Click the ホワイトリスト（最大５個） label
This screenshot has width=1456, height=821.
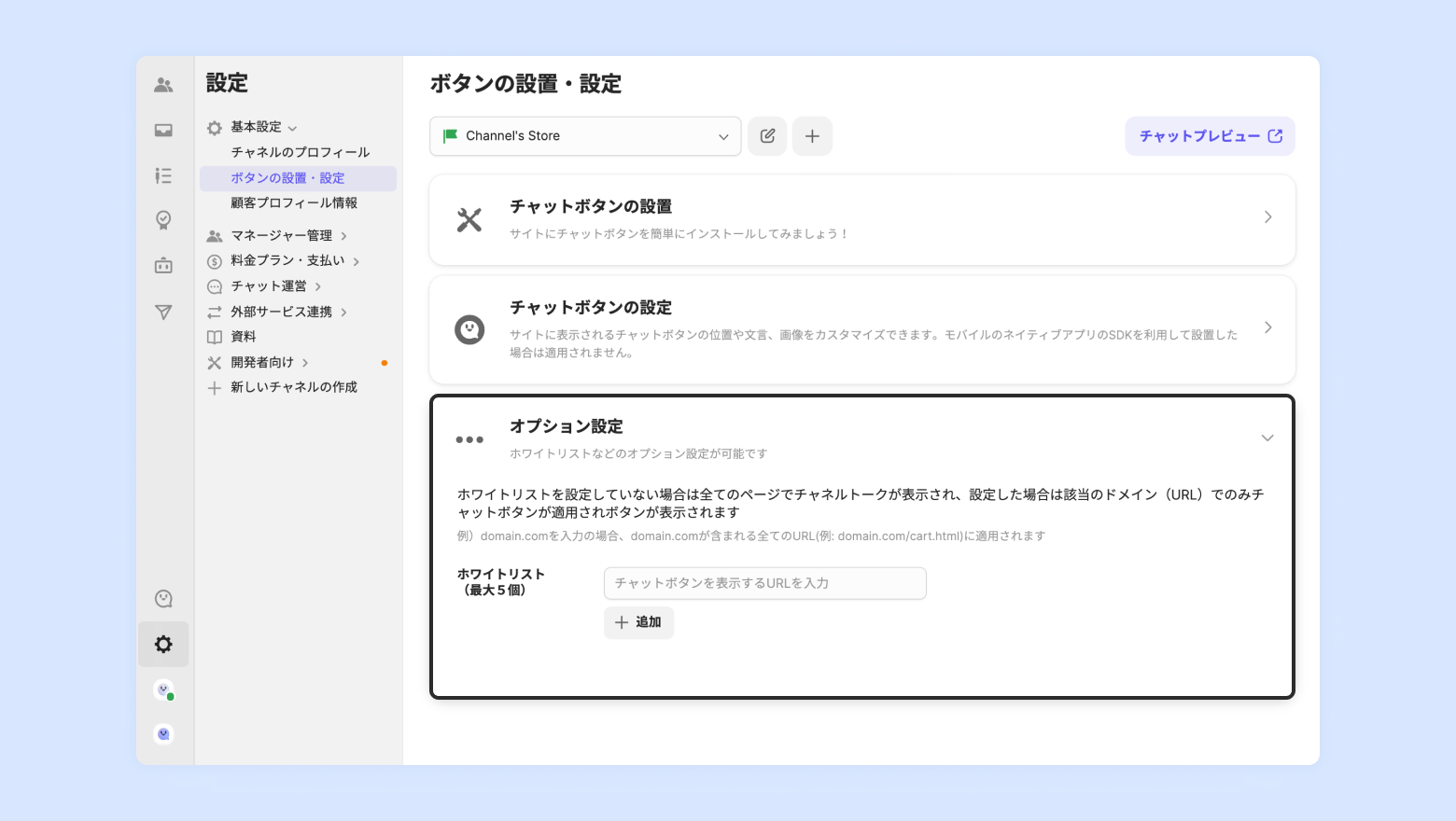click(x=501, y=582)
